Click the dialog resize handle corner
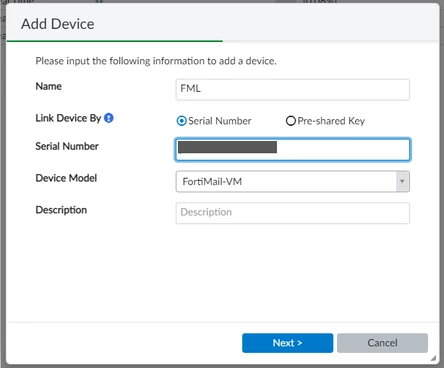 coord(433,358)
